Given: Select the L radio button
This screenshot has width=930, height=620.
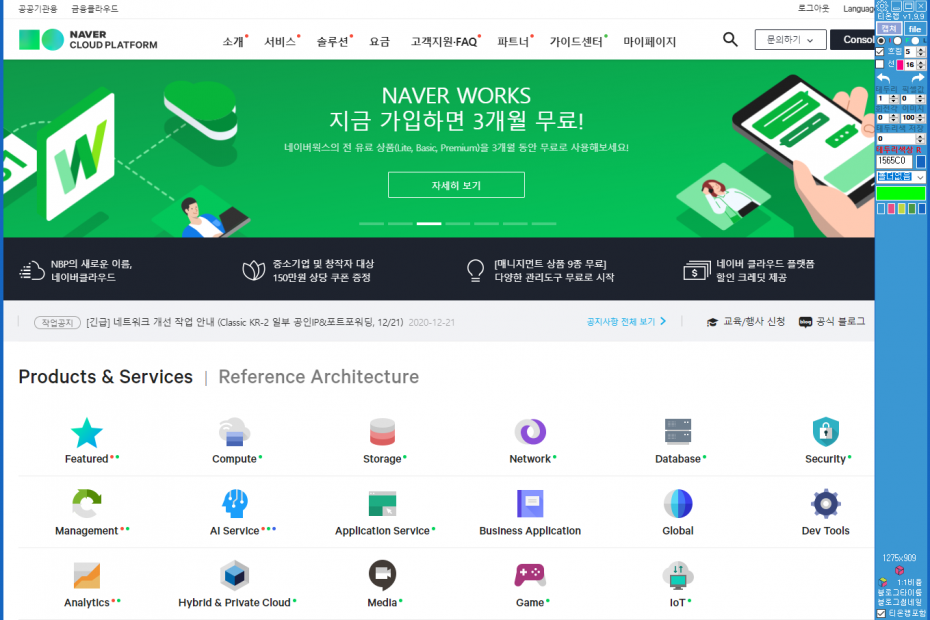Looking at the screenshot, I should 916,40.
